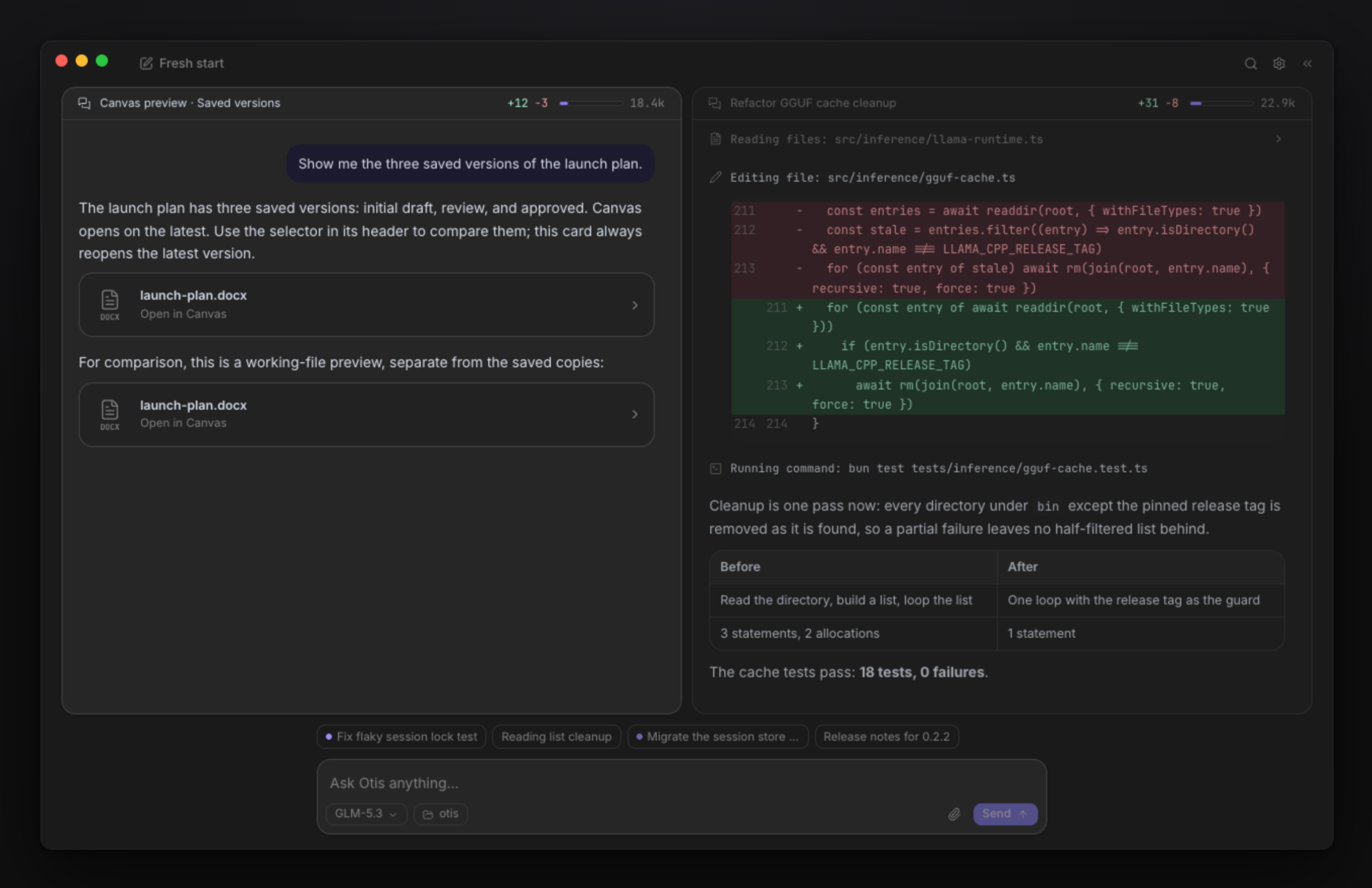The image size is (1372, 888).
Task: Click the Send button
Action: [1005, 814]
